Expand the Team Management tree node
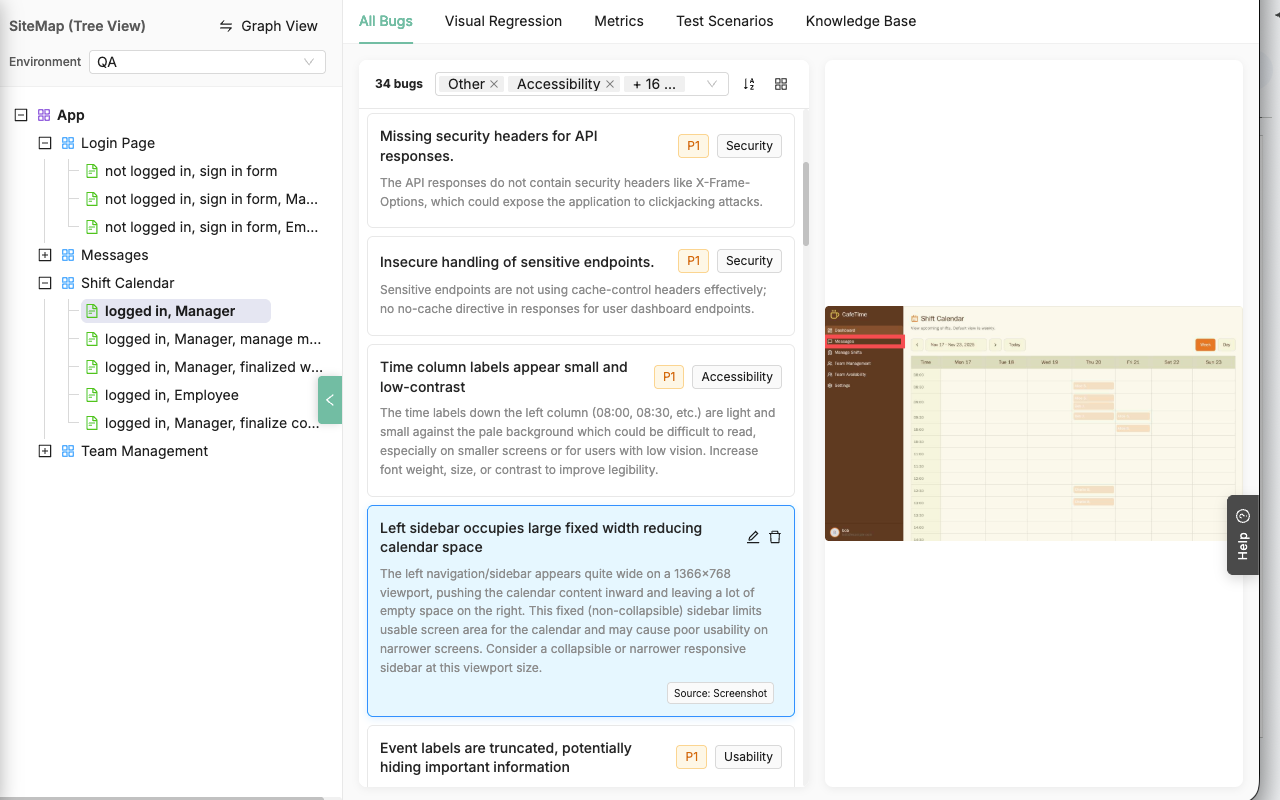This screenshot has height=800, width=1280. click(45, 451)
